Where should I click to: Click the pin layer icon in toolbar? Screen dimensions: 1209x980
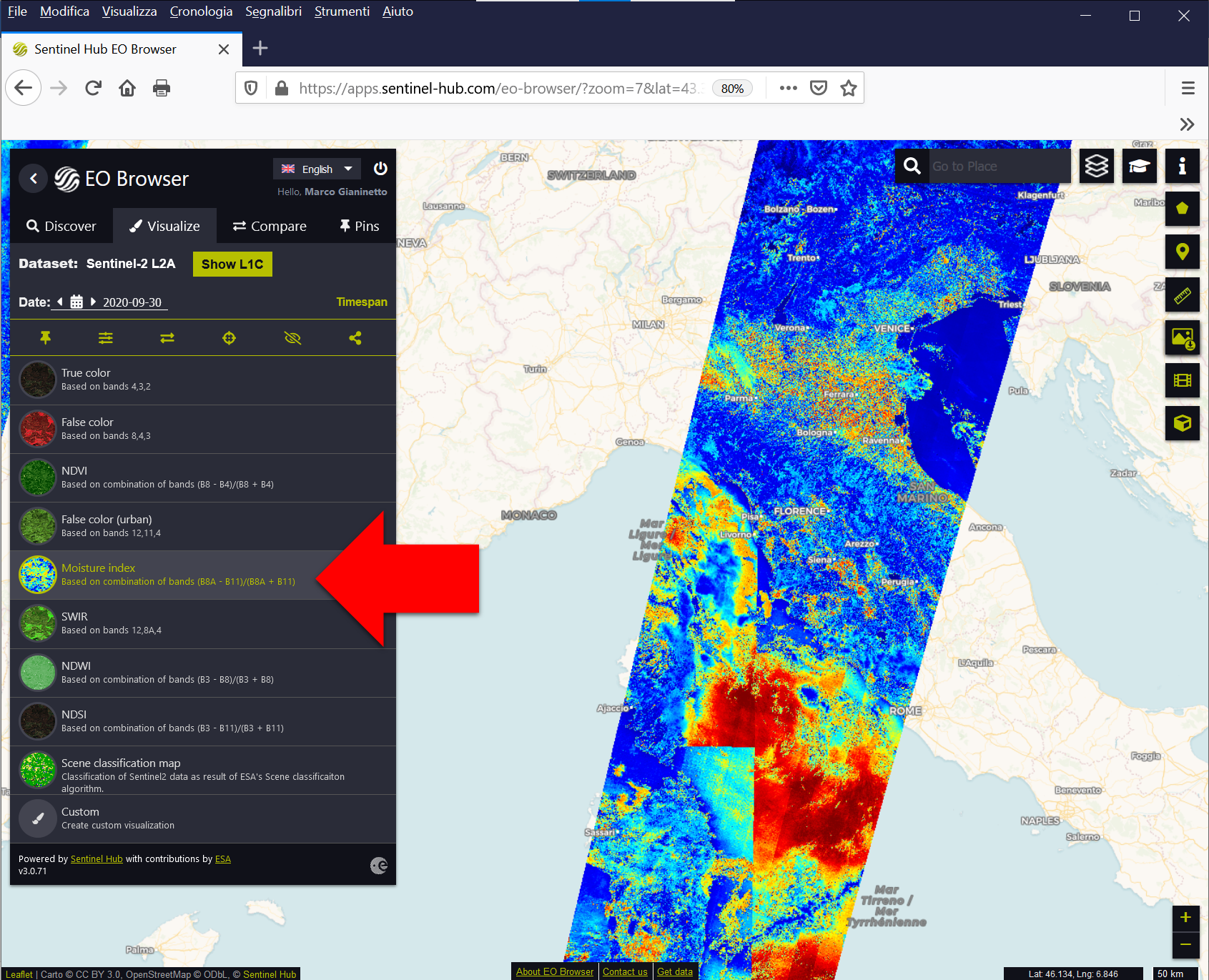pos(45,337)
